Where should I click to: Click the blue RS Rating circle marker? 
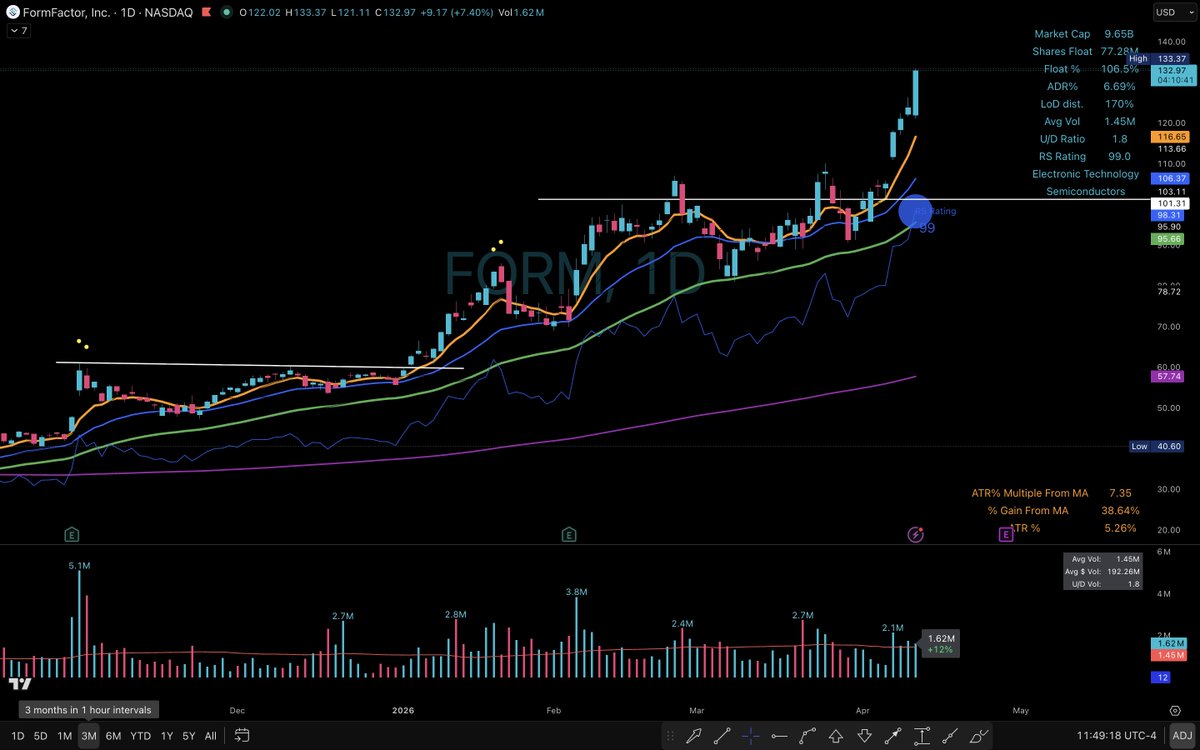pos(916,211)
